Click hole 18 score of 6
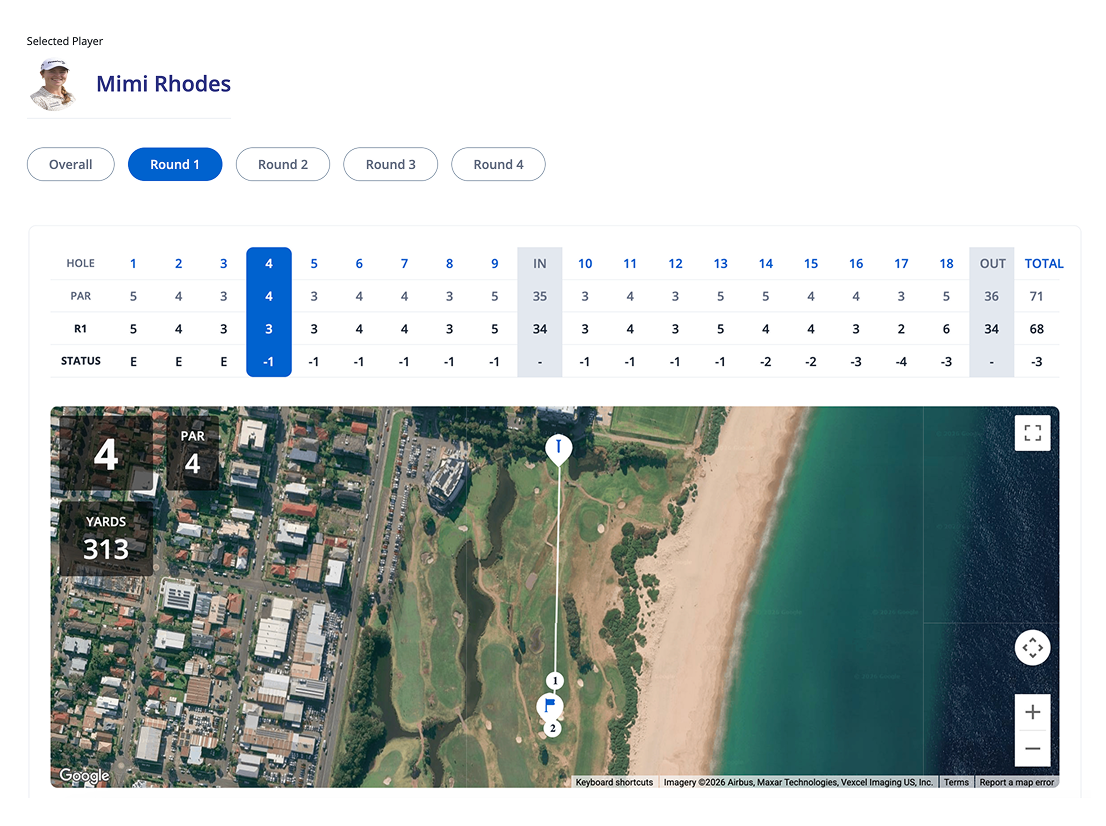The image size is (1106, 826). pyautogui.click(x=946, y=329)
